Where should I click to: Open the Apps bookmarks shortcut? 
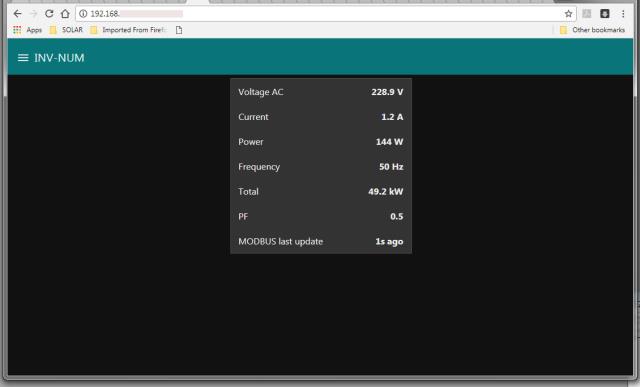(x=27, y=30)
